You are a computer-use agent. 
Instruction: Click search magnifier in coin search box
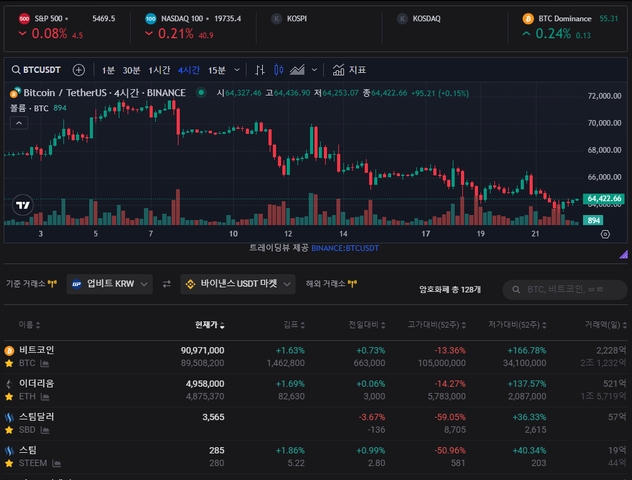516,289
